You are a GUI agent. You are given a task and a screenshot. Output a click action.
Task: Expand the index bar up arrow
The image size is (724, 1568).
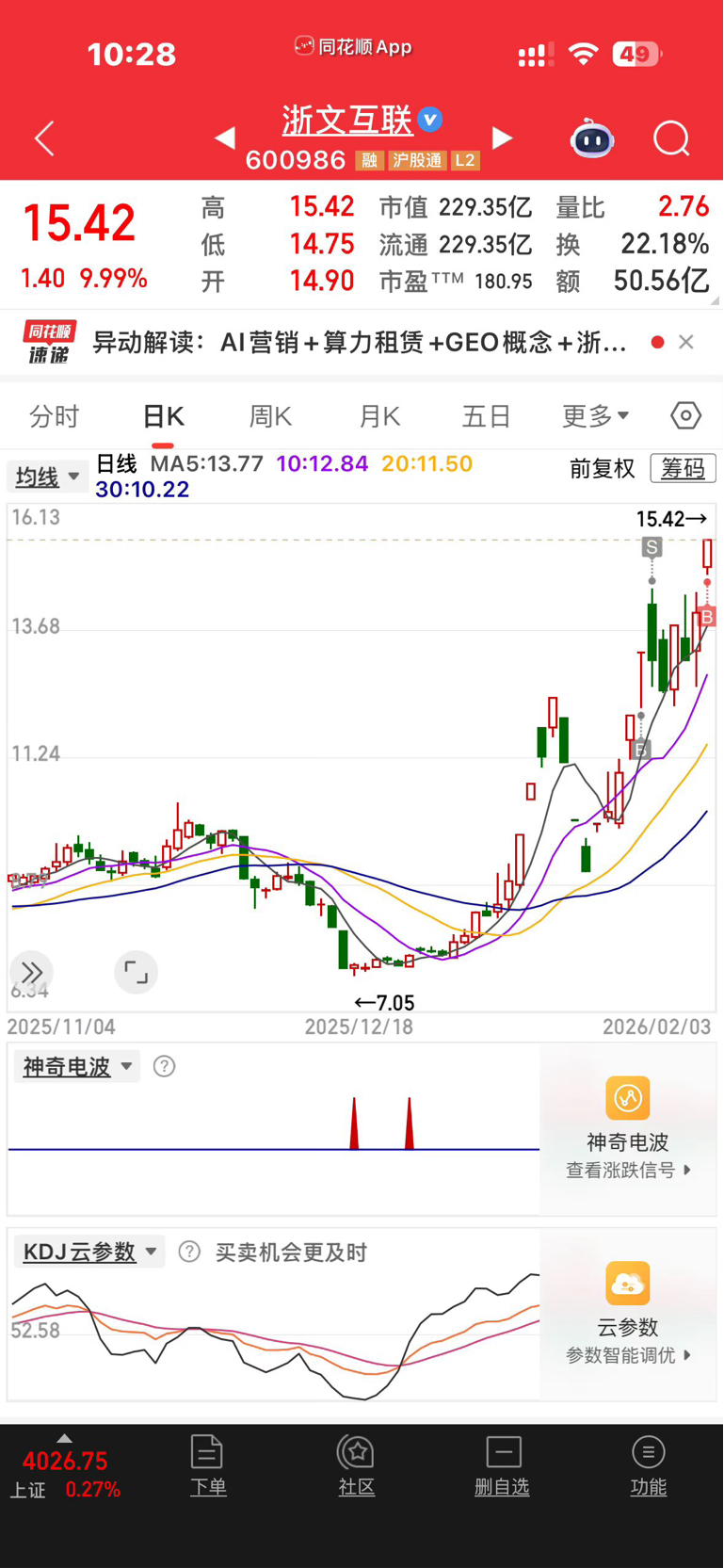tap(64, 1438)
